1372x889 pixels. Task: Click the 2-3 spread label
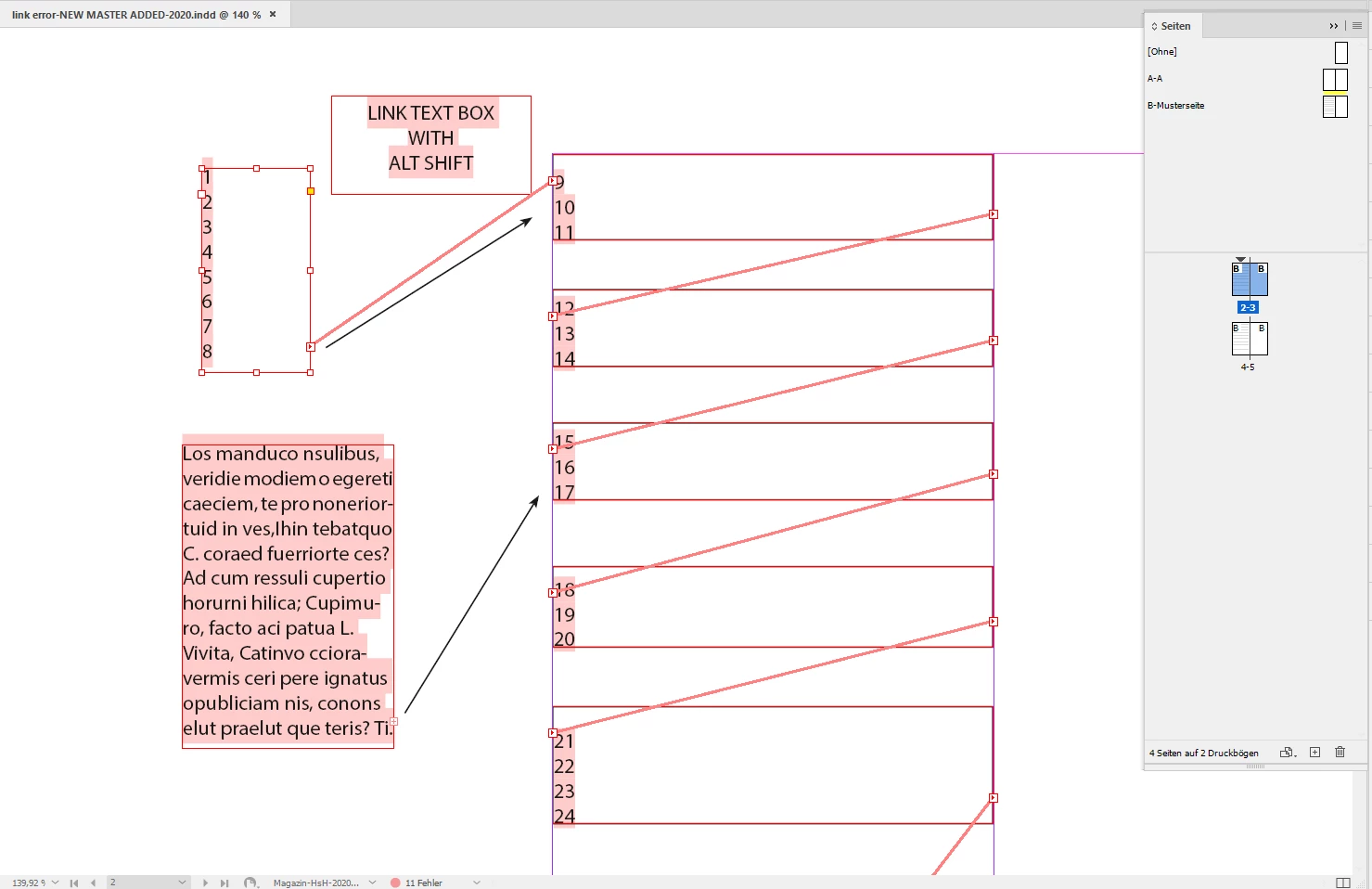click(1249, 307)
